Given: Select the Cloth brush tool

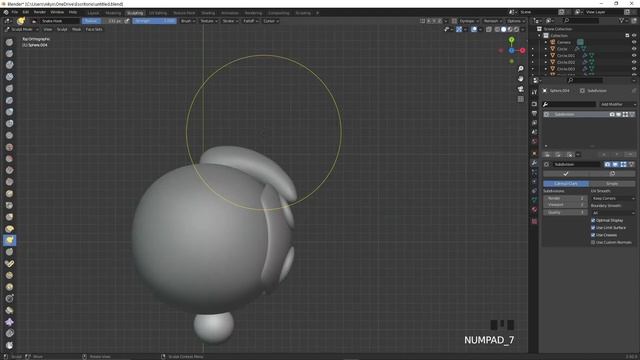Looking at the screenshot, I should [9, 322].
